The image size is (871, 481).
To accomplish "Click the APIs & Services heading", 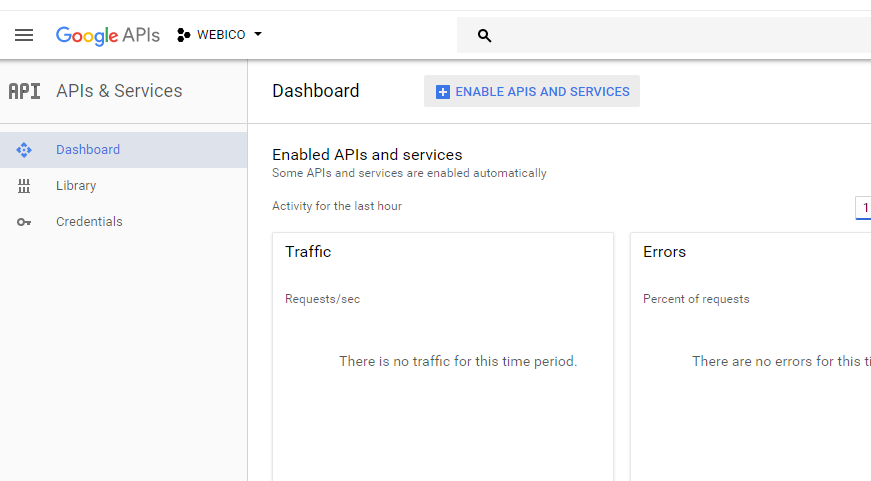I will coord(119,91).
